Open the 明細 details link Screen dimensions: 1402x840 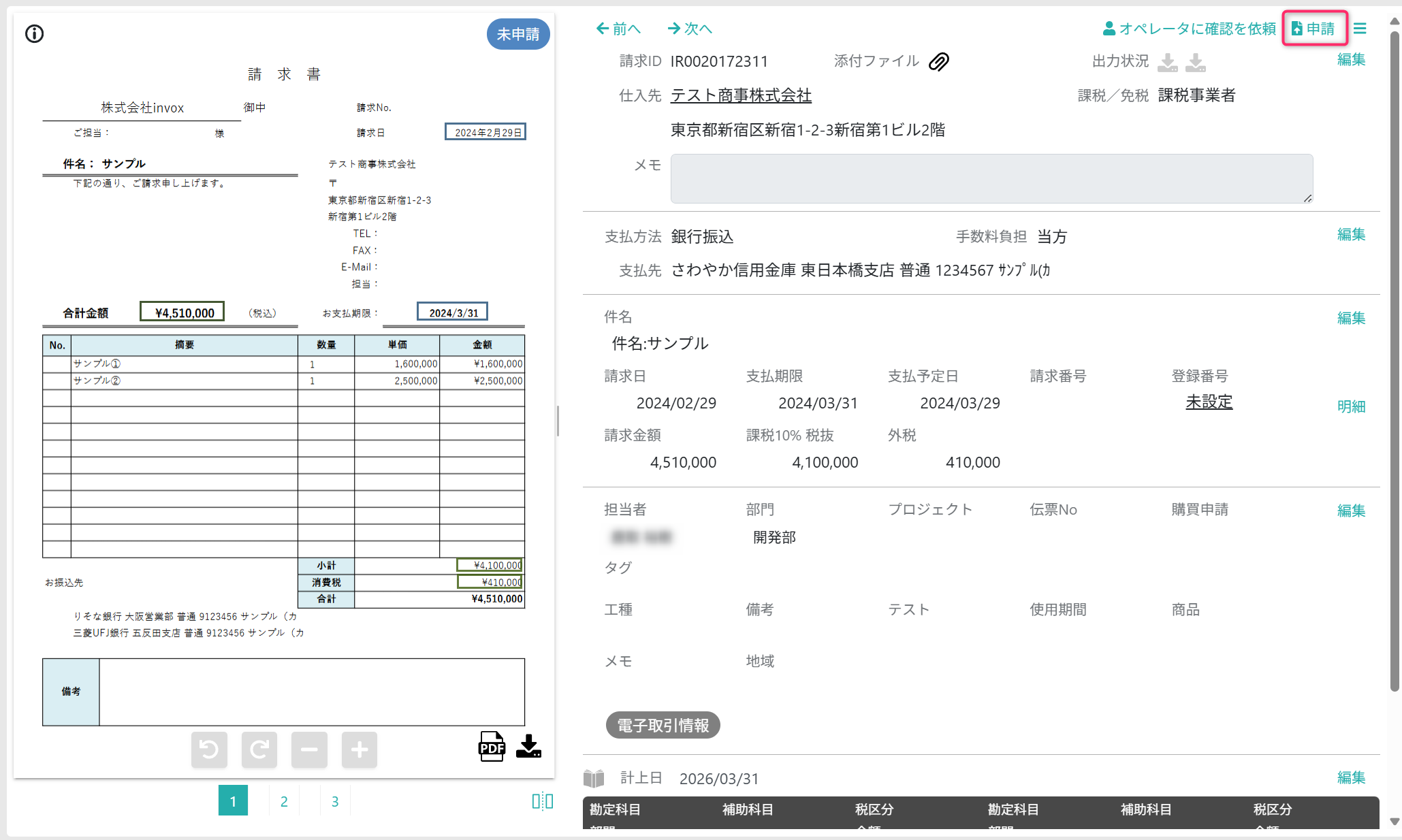tap(1351, 406)
